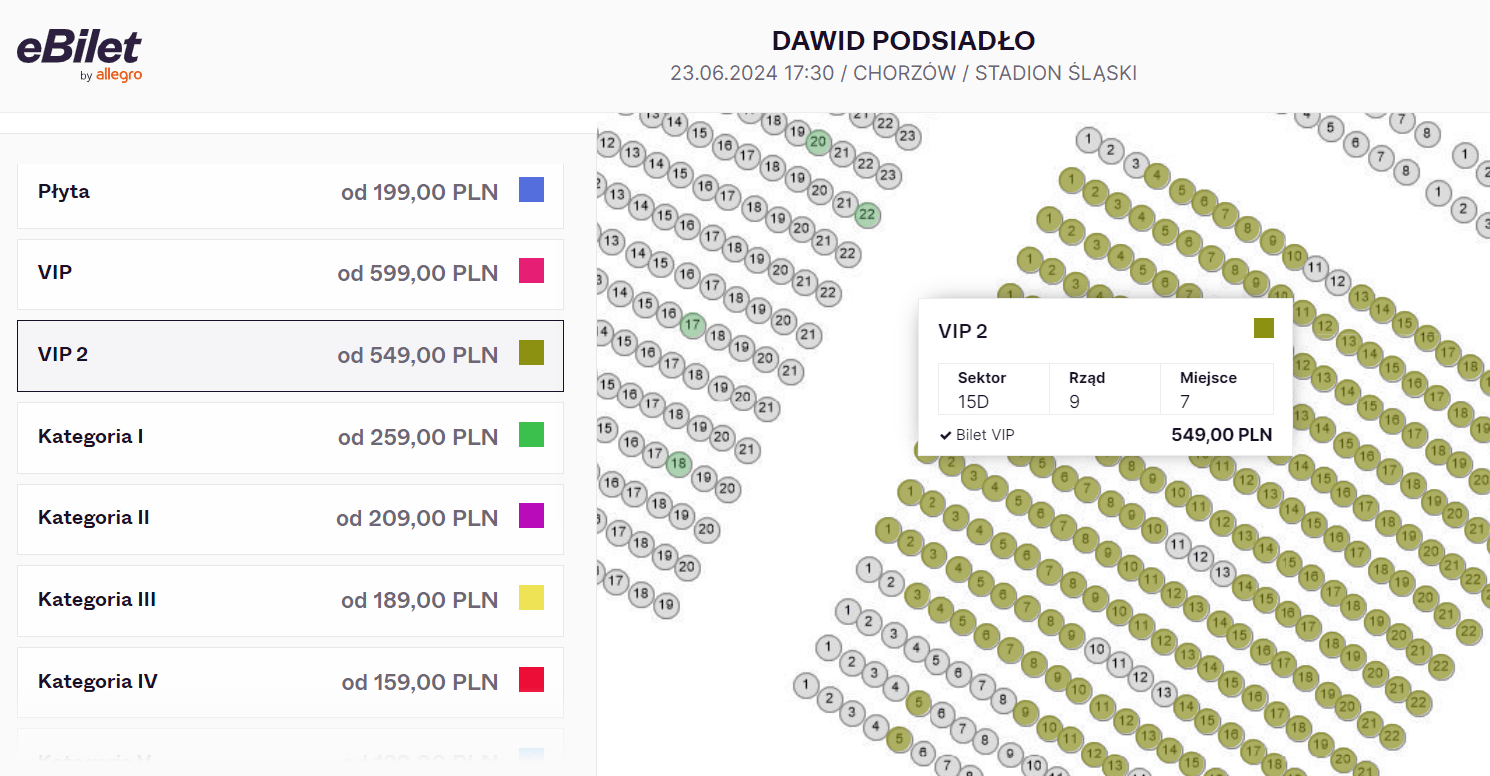
Task: Choose the green seat numbered 18
Action: pyautogui.click(x=679, y=464)
